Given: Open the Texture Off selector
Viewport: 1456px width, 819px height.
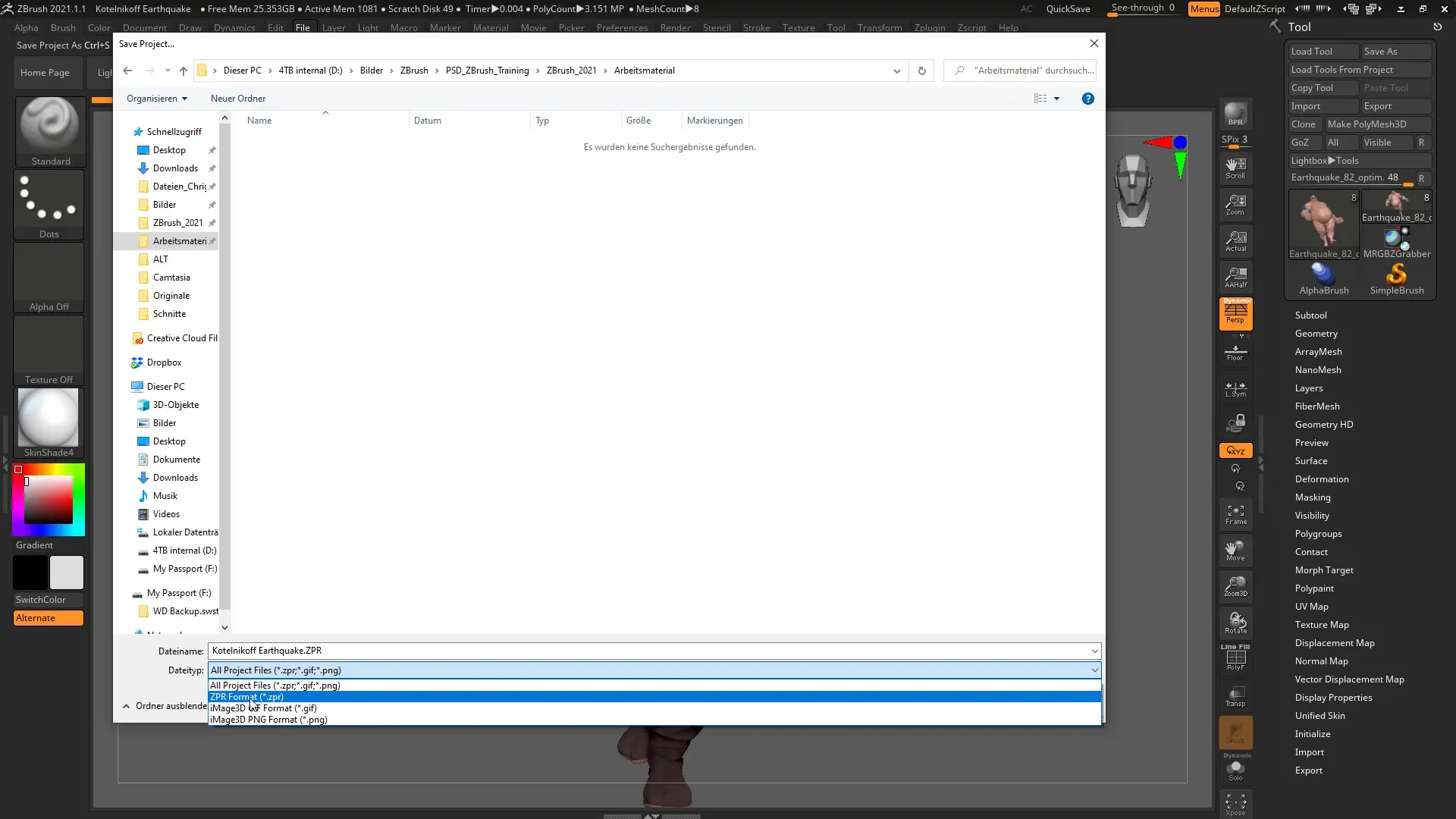Looking at the screenshot, I should pyautogui.click(x=49, y=350).
